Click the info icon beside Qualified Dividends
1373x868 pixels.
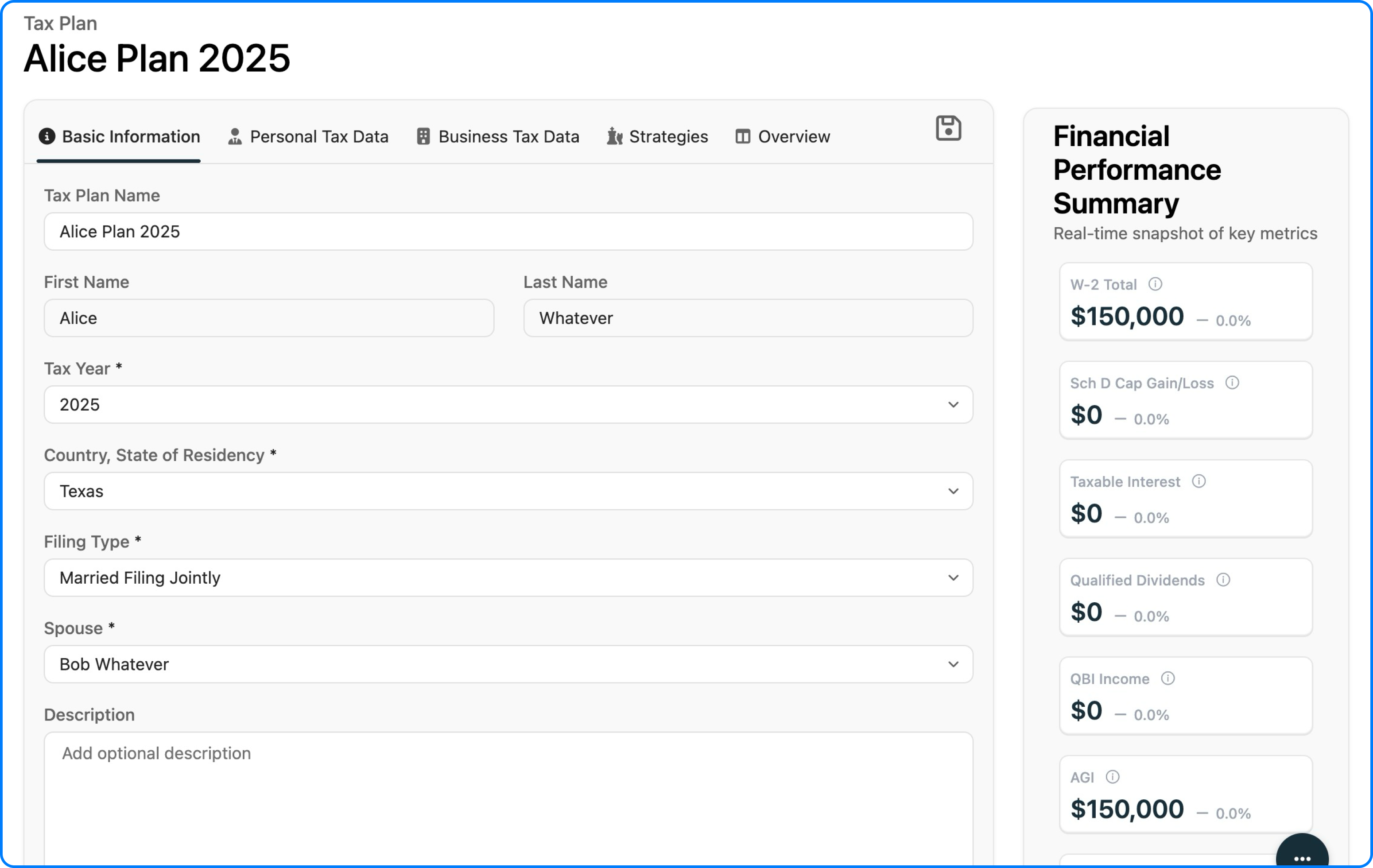1223,580
